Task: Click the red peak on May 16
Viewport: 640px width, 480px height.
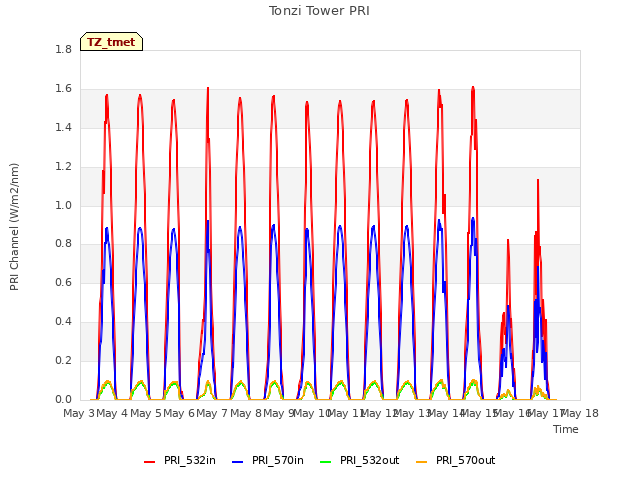Action: (538, 180)
